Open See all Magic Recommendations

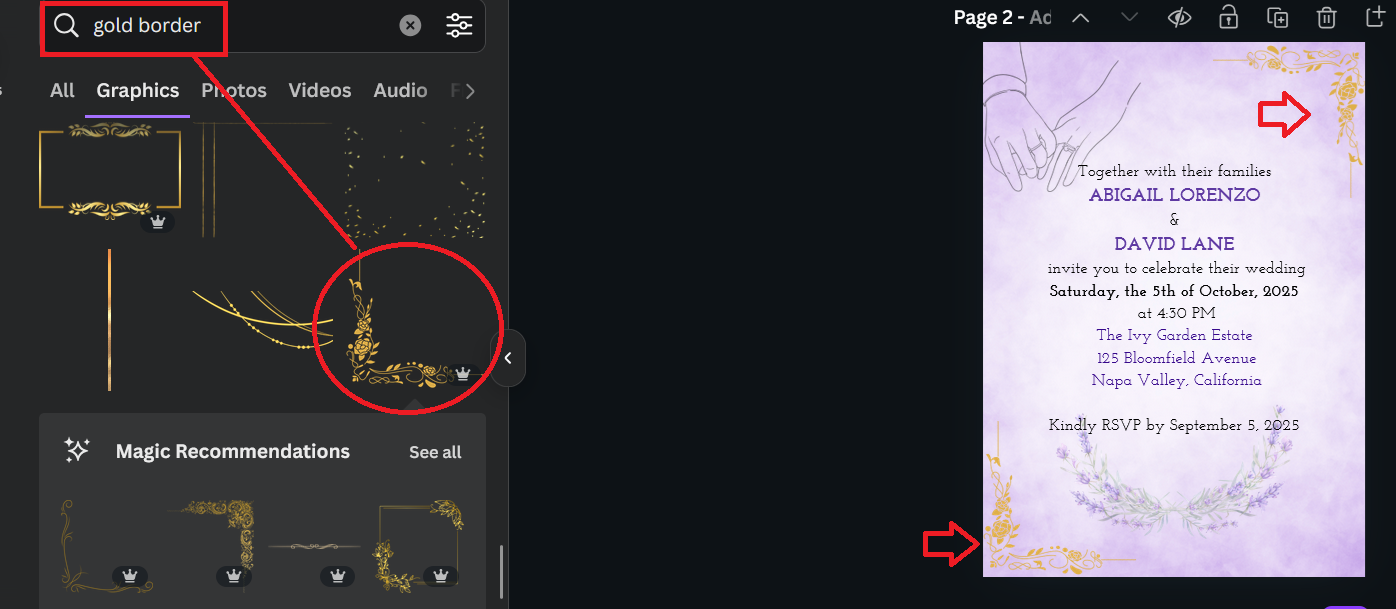(435, 452)
